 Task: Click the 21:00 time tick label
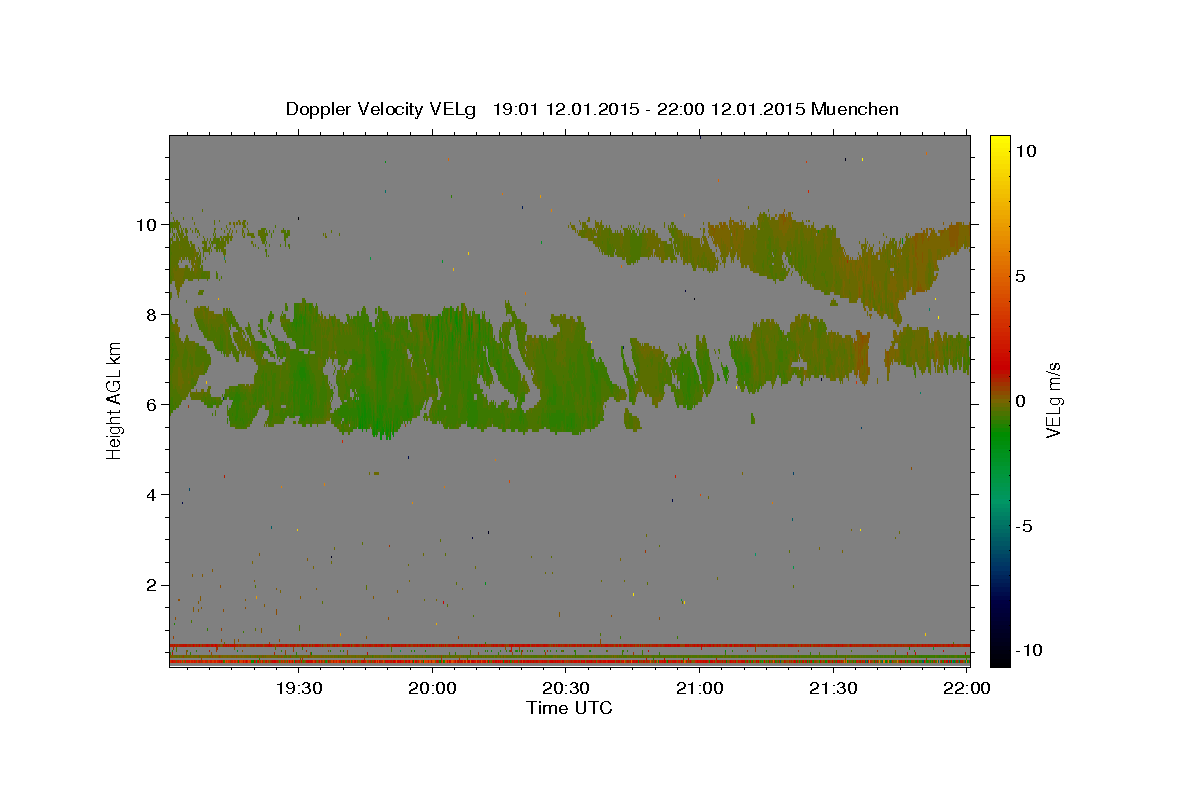tap(699, 688)
